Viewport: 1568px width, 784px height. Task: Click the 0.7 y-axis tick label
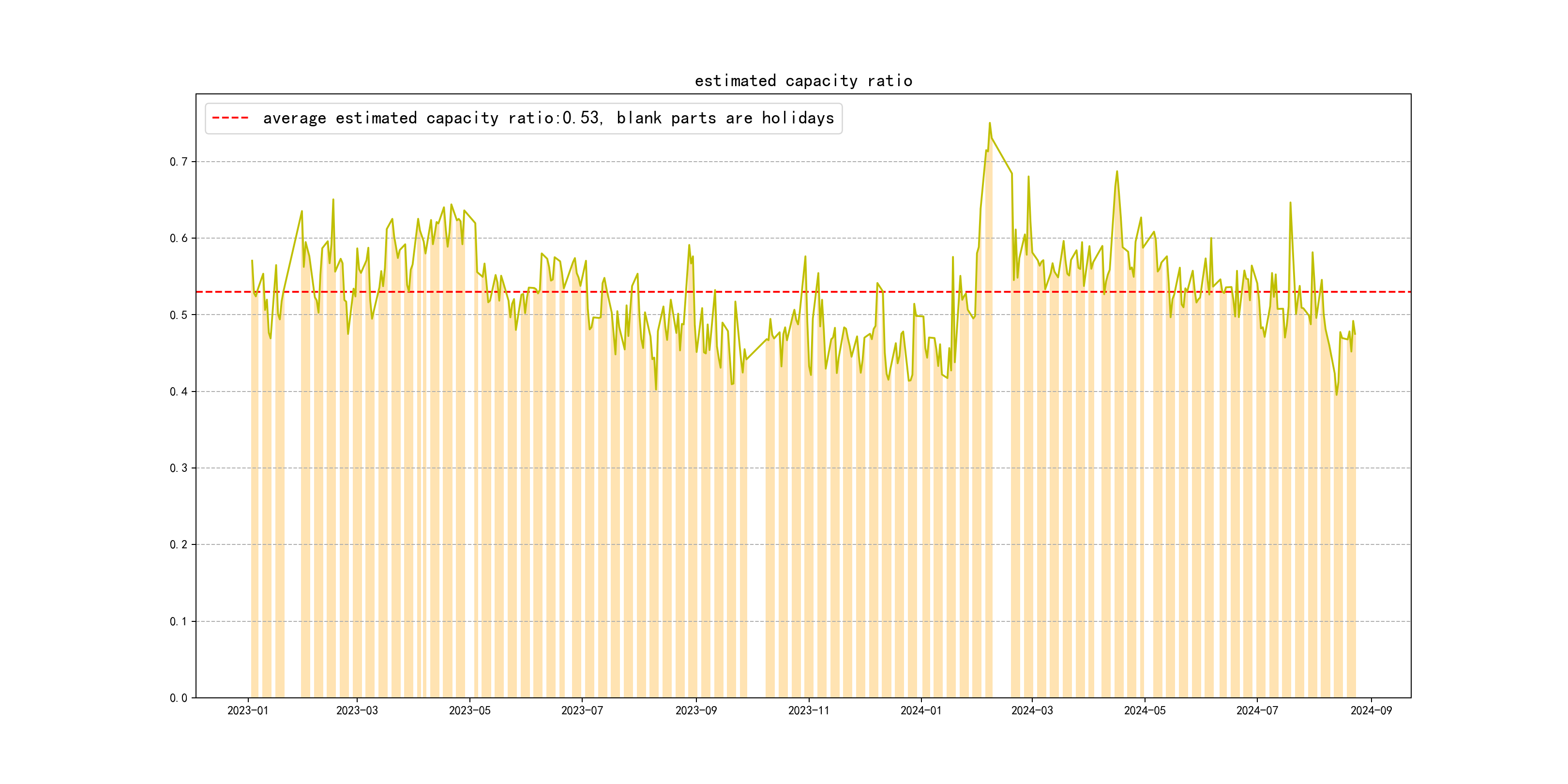pyautogui.click(x=179, y=162)
